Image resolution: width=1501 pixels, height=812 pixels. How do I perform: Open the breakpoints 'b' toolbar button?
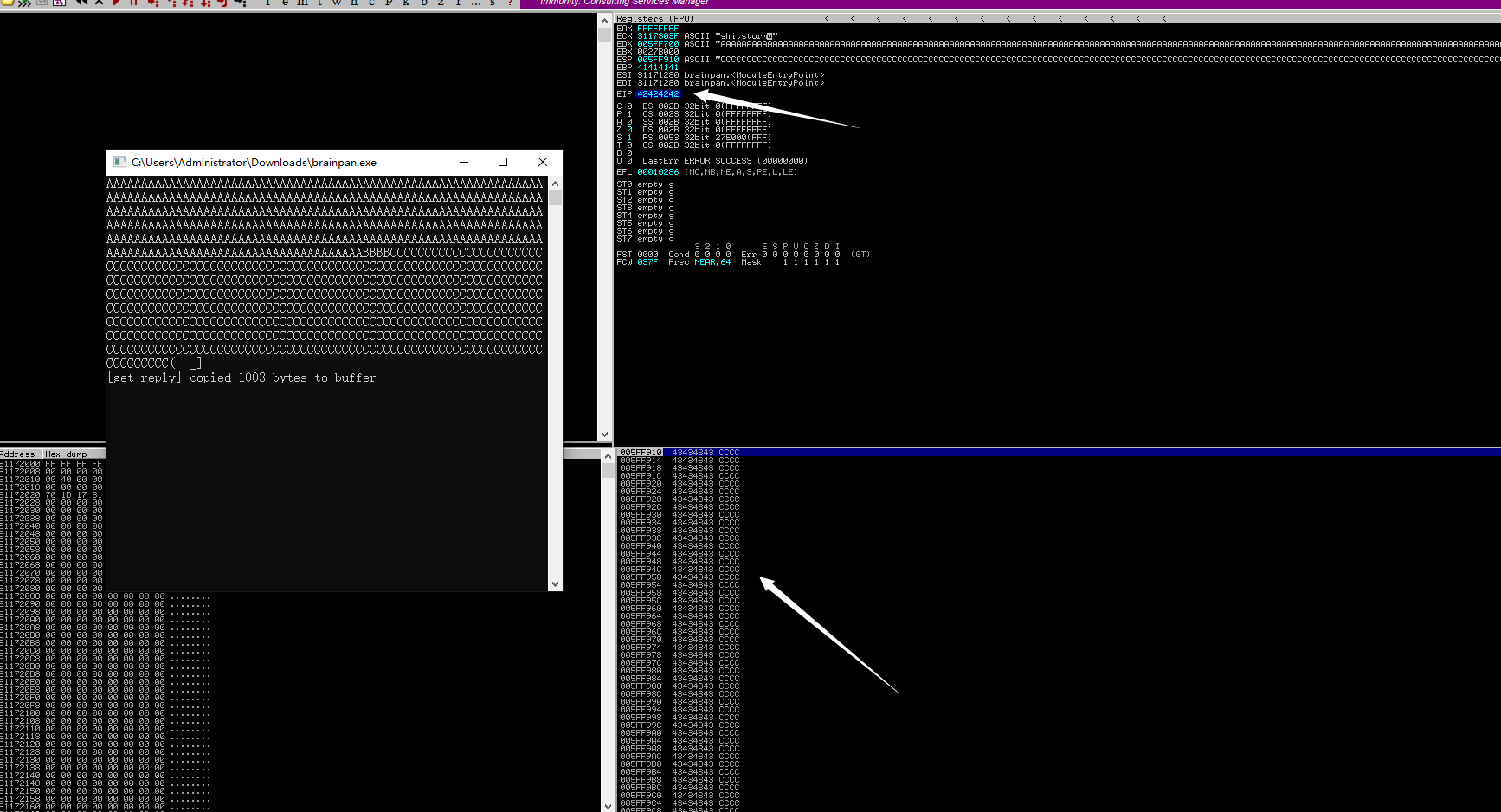[424, 3]
